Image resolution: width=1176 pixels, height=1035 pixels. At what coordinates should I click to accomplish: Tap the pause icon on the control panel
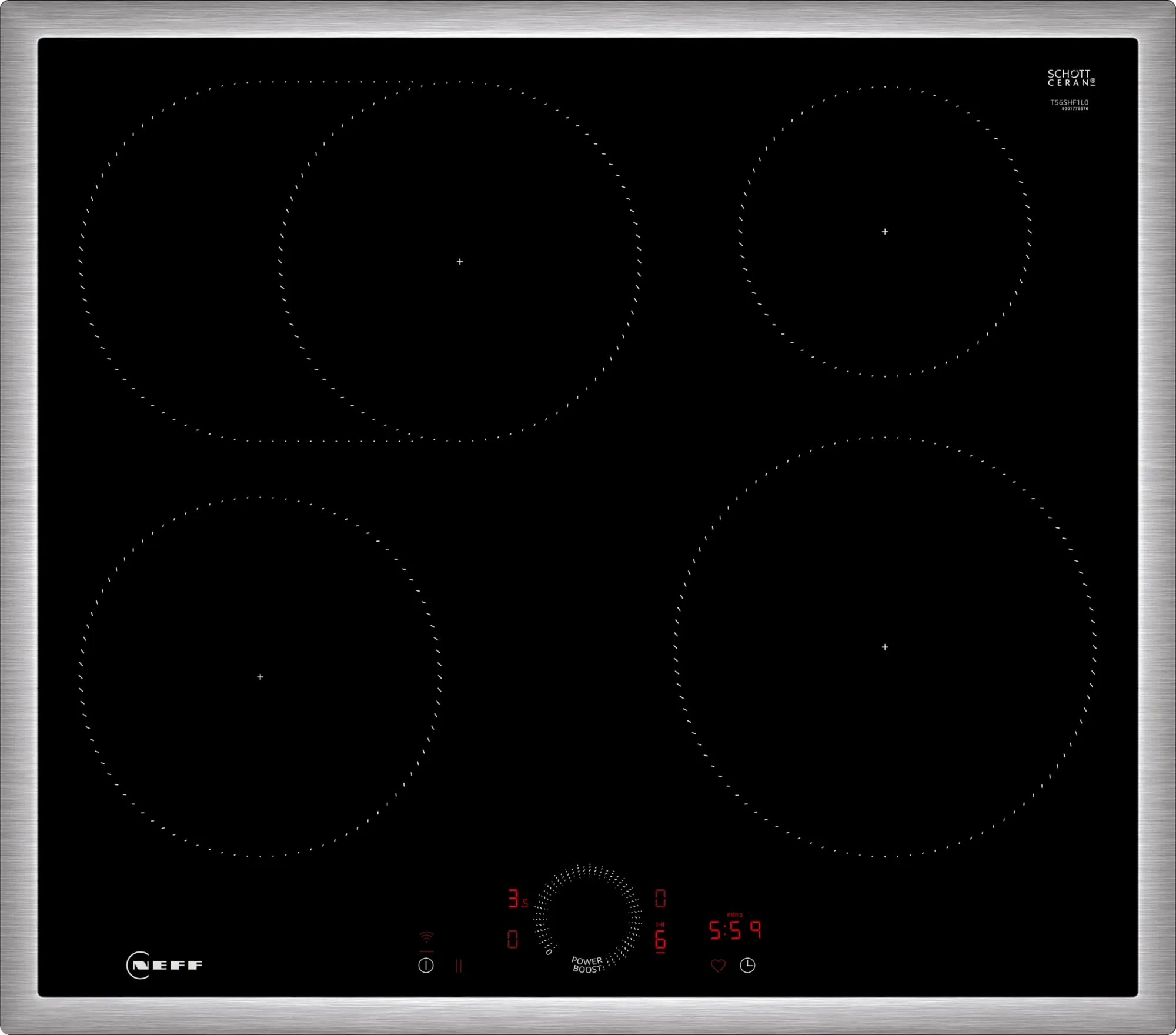pos(459,966)
